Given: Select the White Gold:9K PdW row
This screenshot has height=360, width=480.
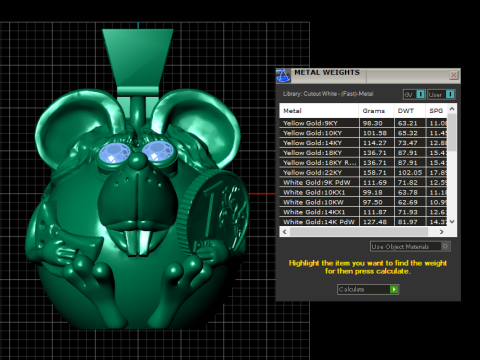Looking at the screenshot, I should pos(363,182).
